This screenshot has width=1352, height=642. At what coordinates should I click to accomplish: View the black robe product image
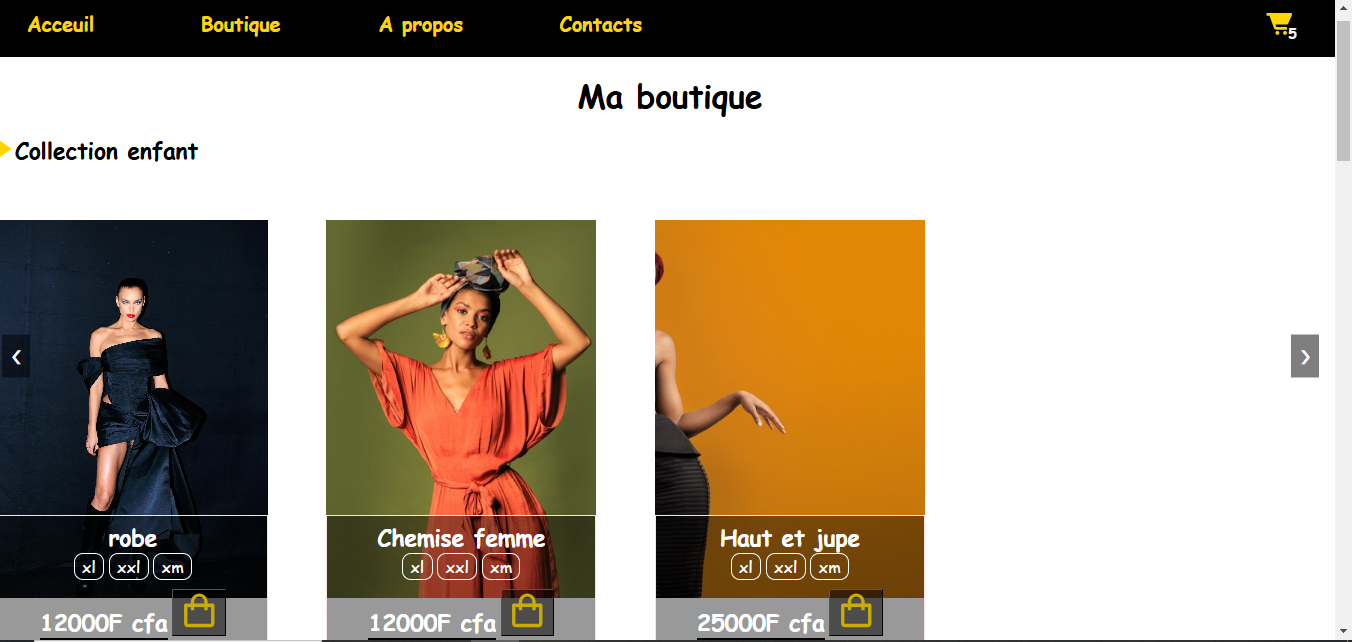(134, 368)
